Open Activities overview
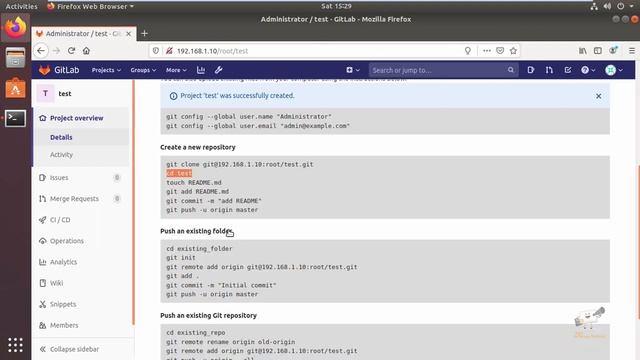Image resolution: width=640 pixels, height=360 pixels. (x=21, y=6)
